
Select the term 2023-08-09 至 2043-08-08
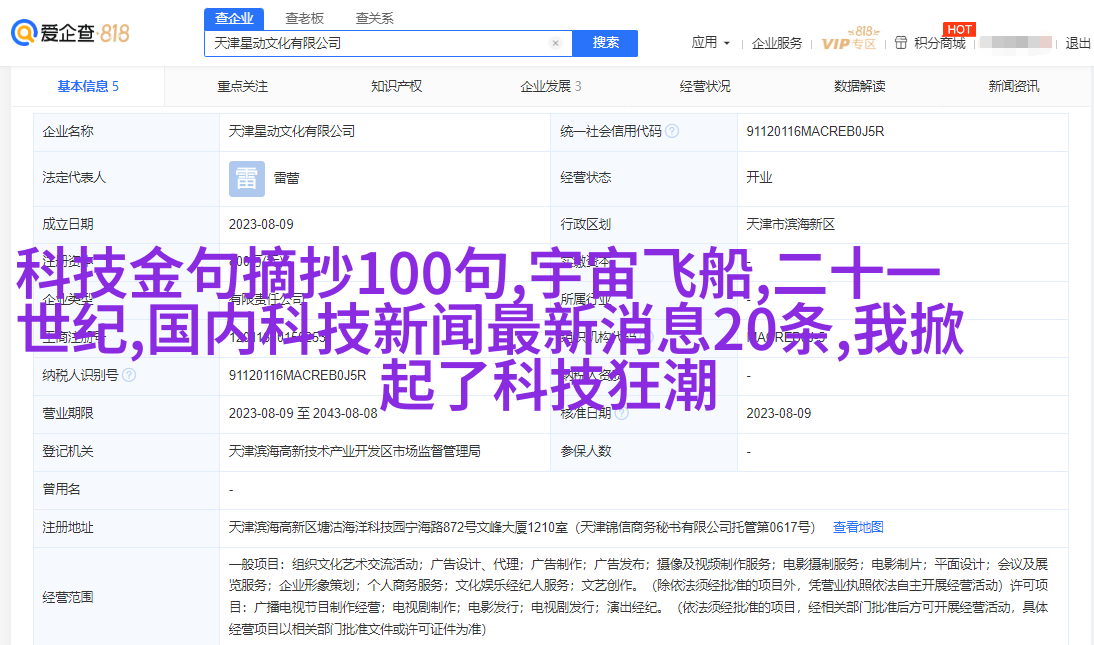click(303, 413)
